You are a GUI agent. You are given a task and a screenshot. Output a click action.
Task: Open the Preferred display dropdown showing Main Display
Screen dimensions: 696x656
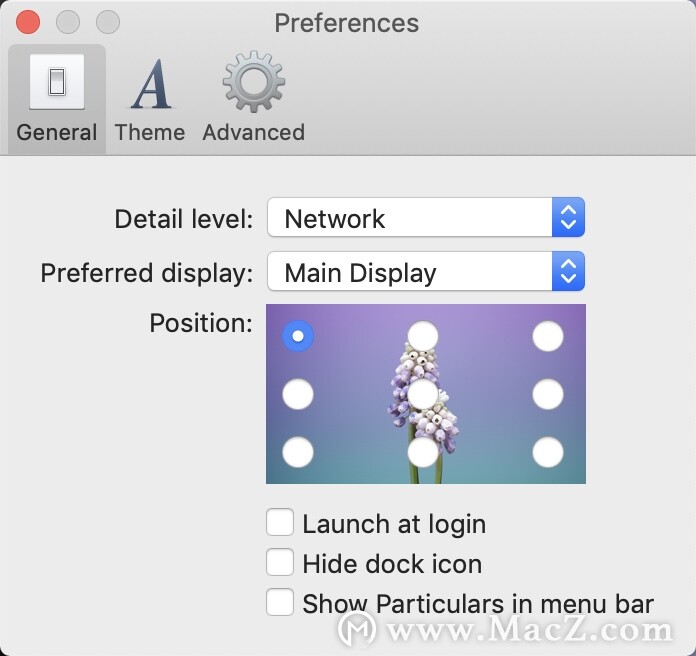[x=426, y=271]
